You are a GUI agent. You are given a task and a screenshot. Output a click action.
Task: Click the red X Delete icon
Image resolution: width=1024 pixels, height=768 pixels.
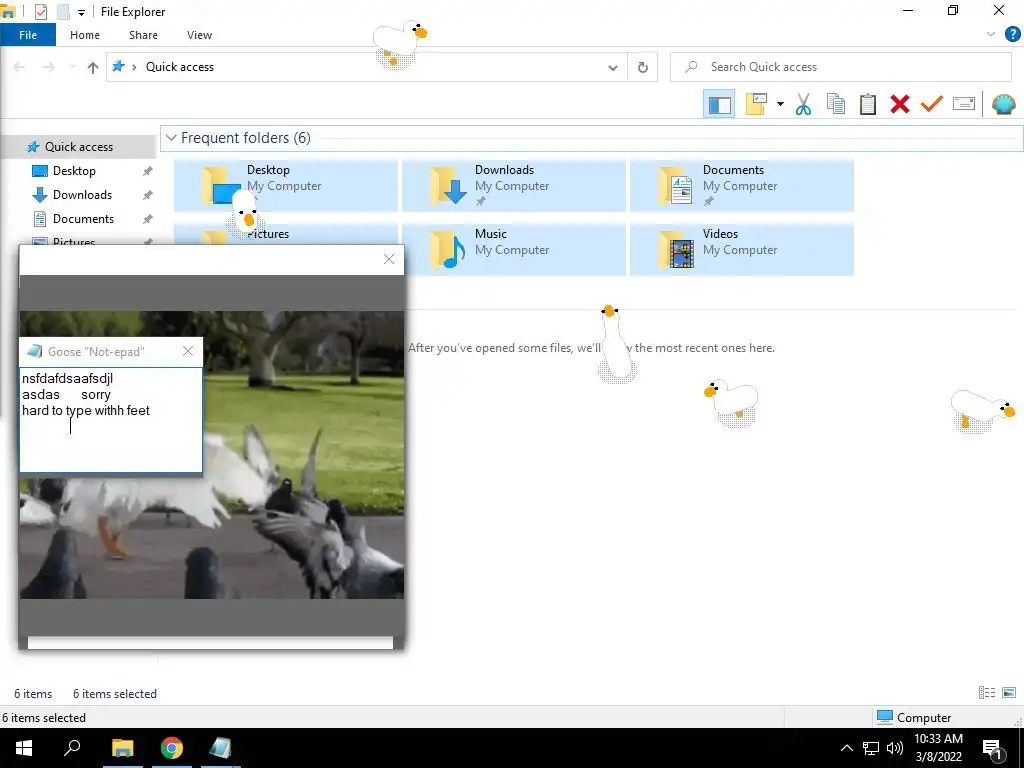(899, 104)
